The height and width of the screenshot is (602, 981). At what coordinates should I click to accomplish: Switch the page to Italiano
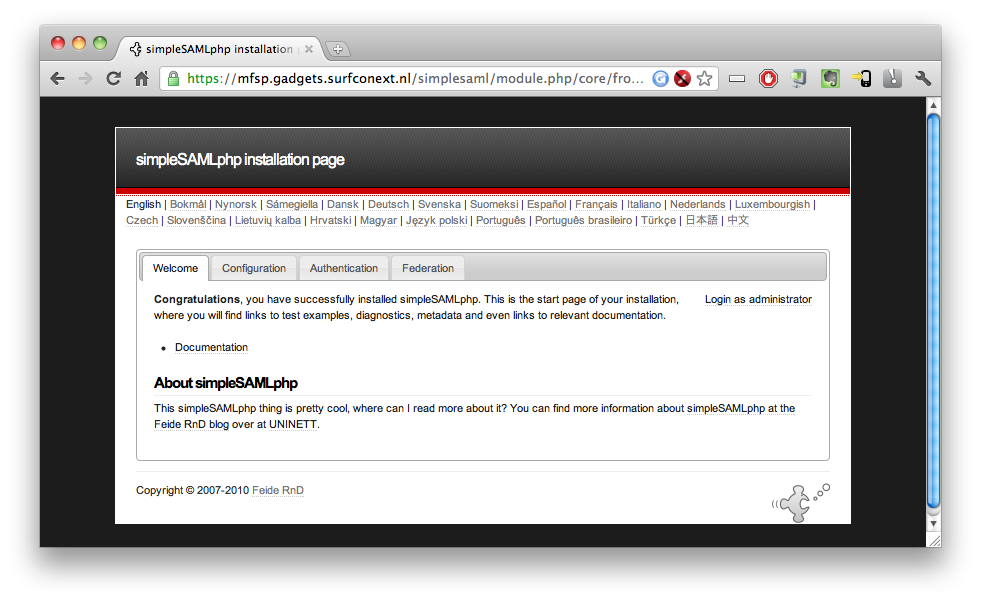pyautogui.click(x=644, y=205)
